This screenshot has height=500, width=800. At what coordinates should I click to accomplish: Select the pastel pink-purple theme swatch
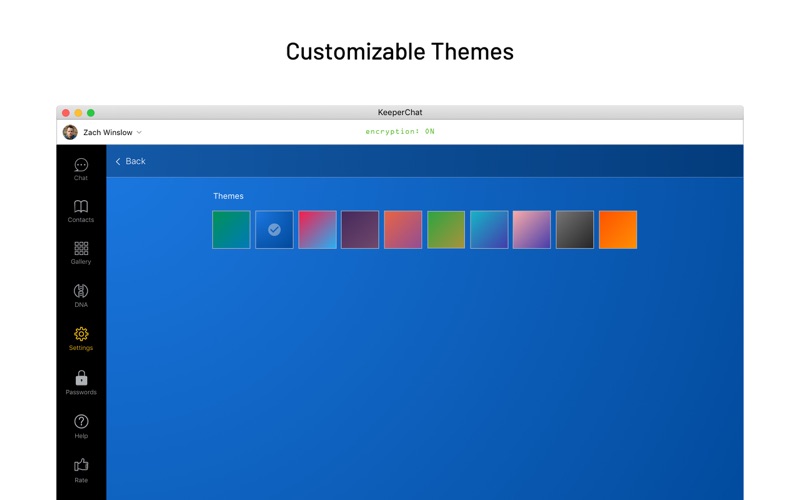point(532,230)
